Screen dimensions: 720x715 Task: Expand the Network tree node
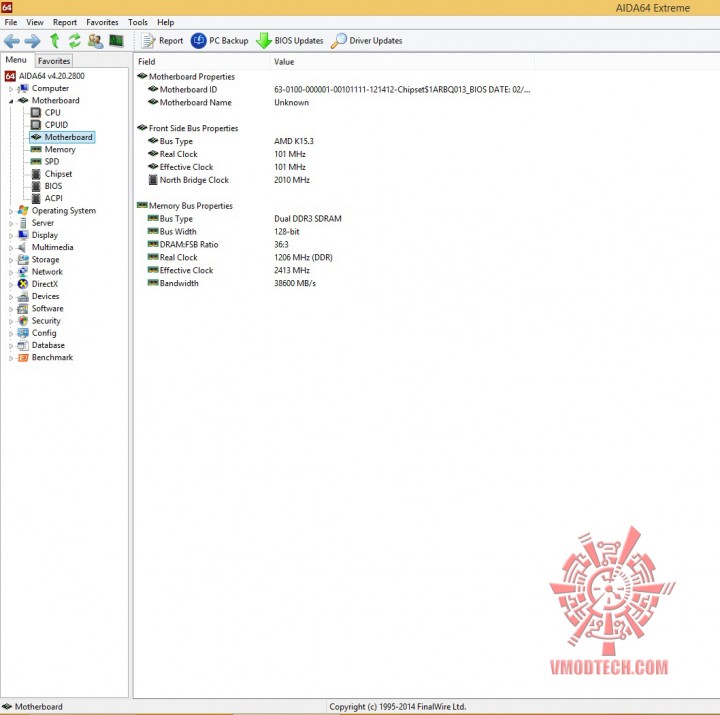coord(11,272)
